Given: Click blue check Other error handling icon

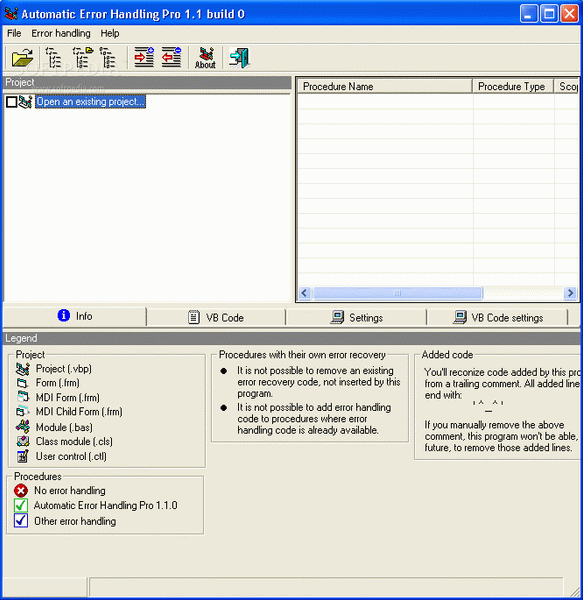Looking at the screenshot, I should tap(21, 521).
